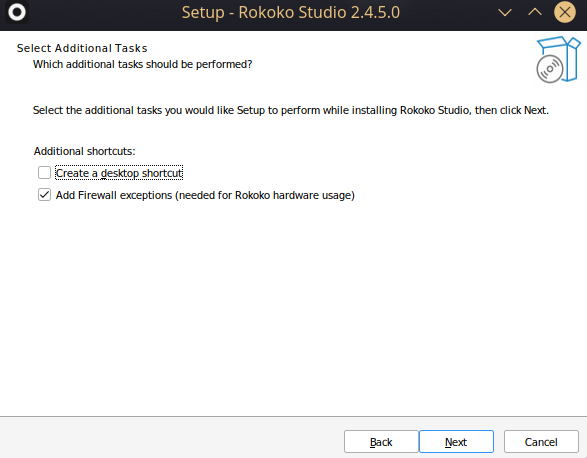Click the Create a desktop shortcut label

click(x=119, y=173)
